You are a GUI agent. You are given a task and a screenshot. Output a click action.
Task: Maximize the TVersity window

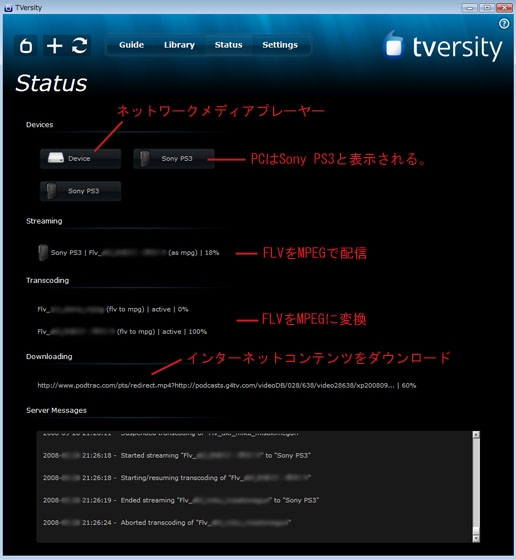(487, 7)
